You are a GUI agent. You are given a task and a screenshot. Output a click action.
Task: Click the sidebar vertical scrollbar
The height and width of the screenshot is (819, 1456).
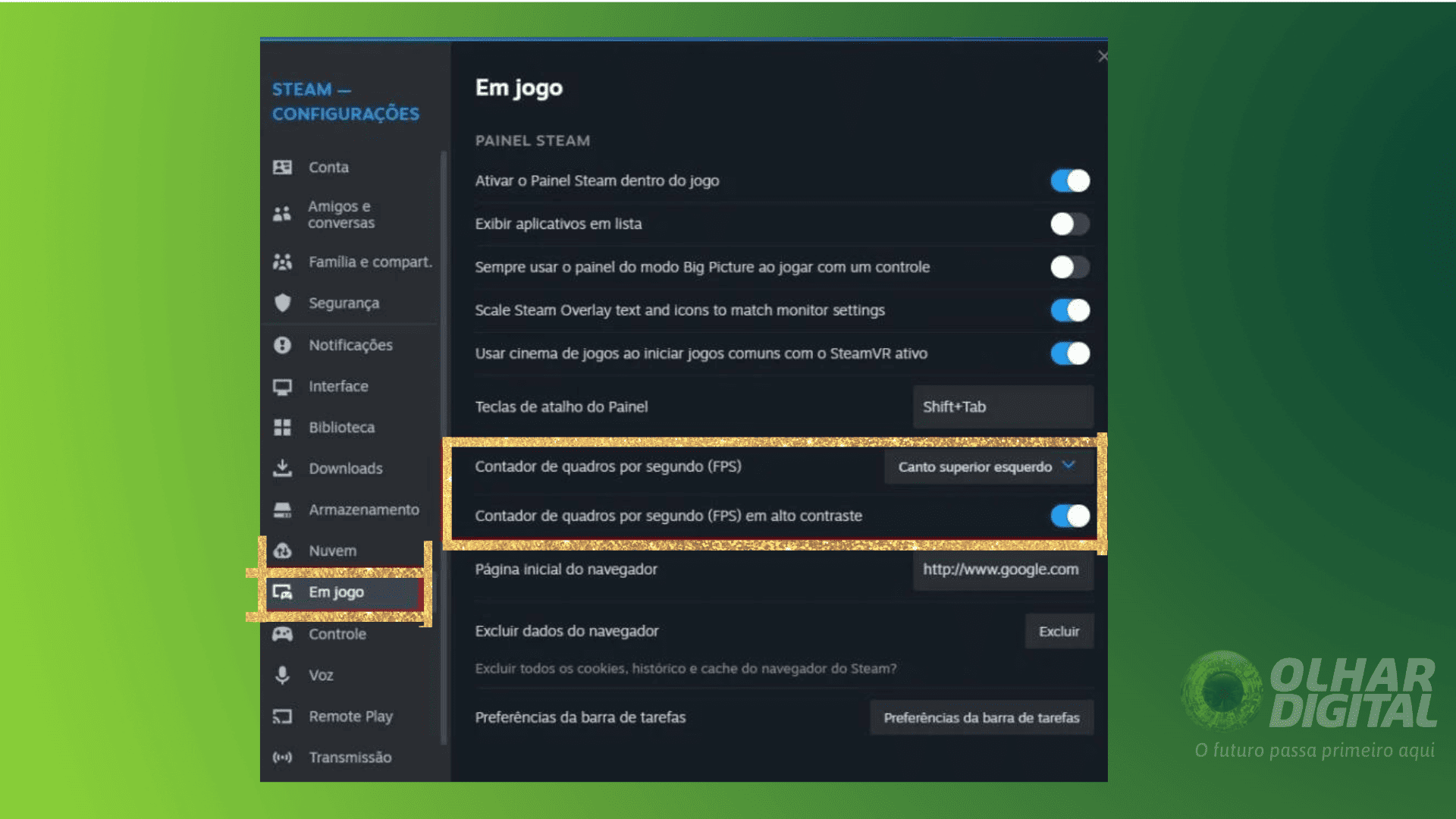click(444, 447)
